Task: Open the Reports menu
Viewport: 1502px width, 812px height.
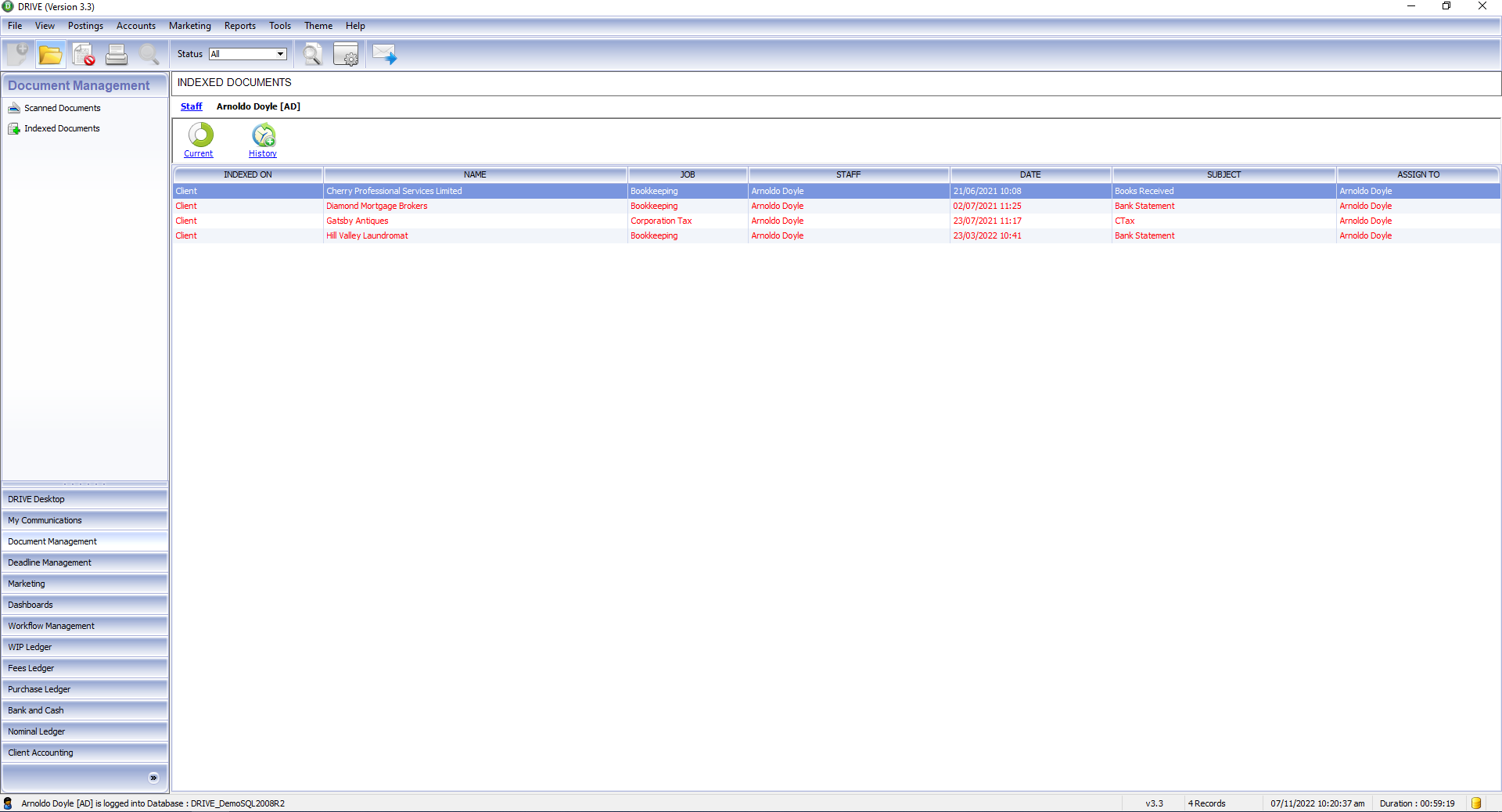Action: tap(240, 26)
